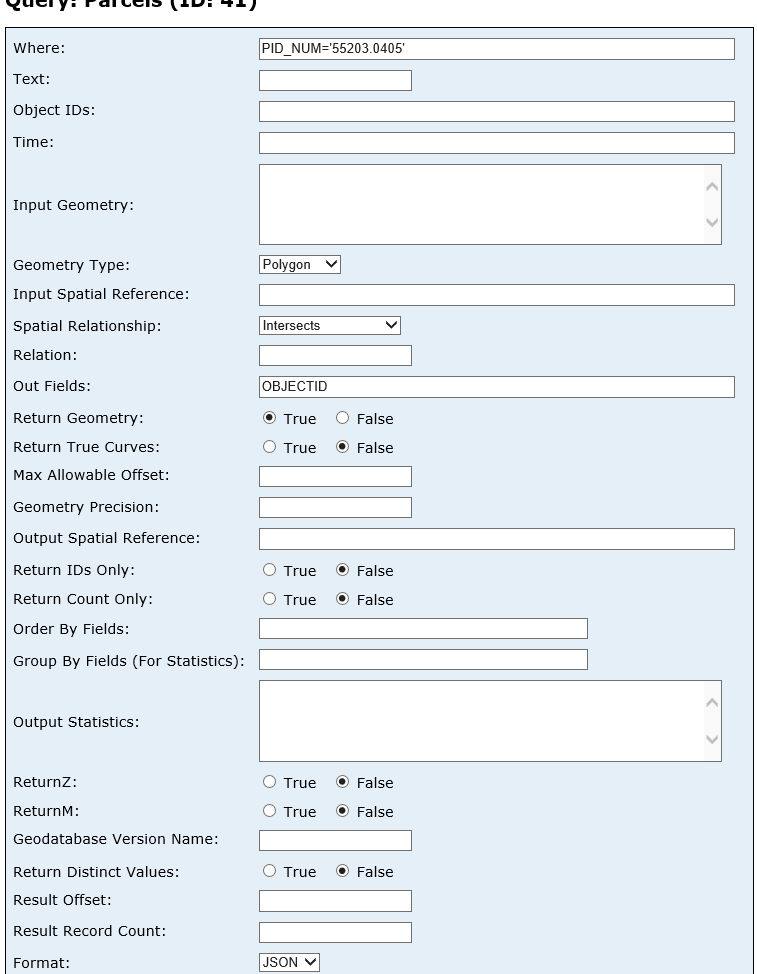Focus the Input Spatial Reference field
Screen dimensions: 757x974
[497, 295]
